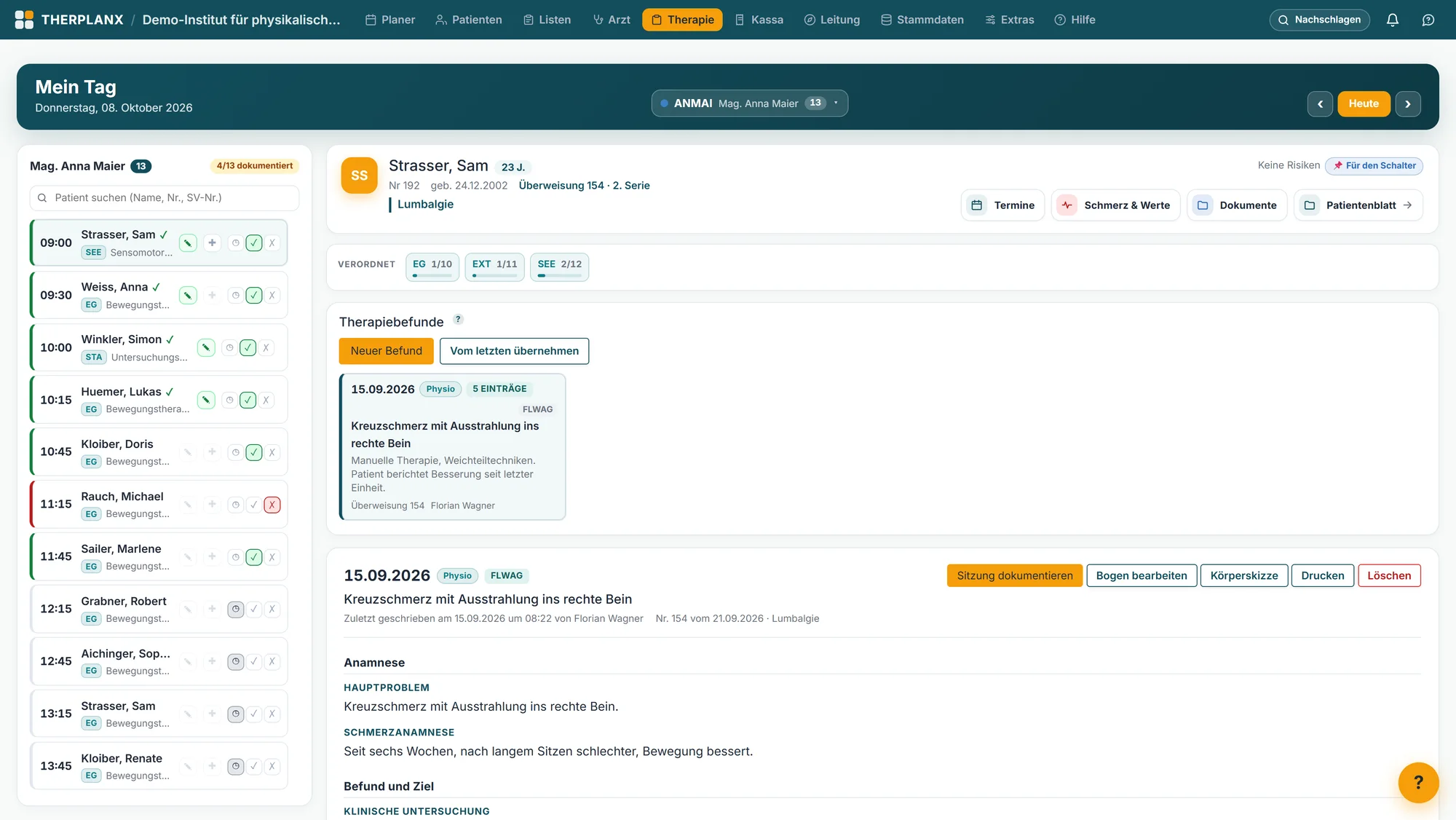This screenshot has height=820, width=1456.
Task: Click the clock icon for Huemer, Lukas
Action: [229, 400]
